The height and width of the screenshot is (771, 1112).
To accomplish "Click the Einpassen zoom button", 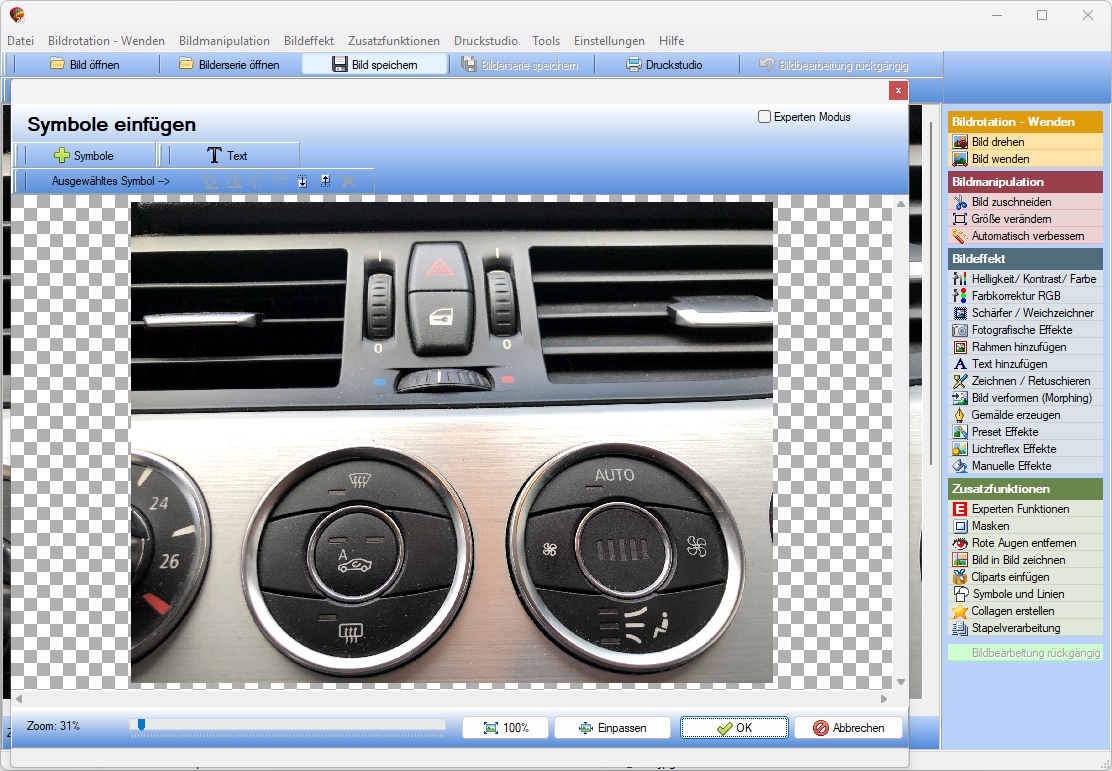I will pos(612,728).
